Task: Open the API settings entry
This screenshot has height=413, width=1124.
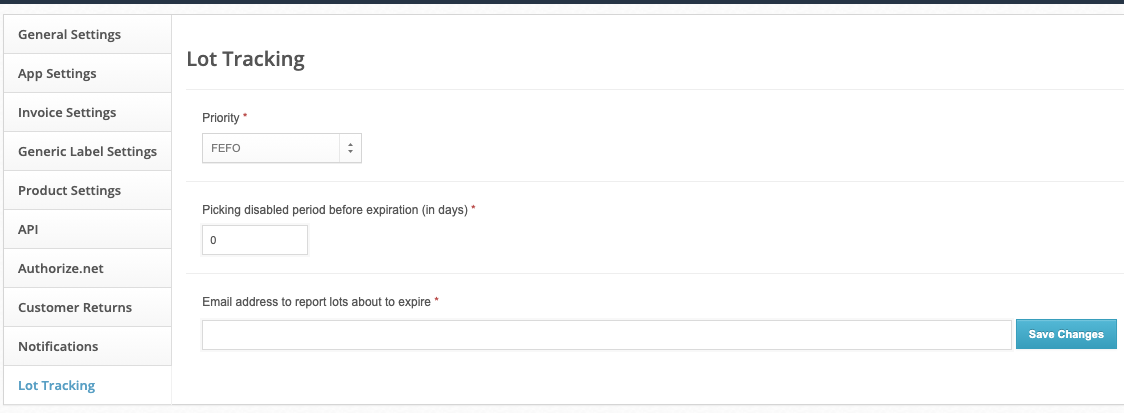Action: 87,229
